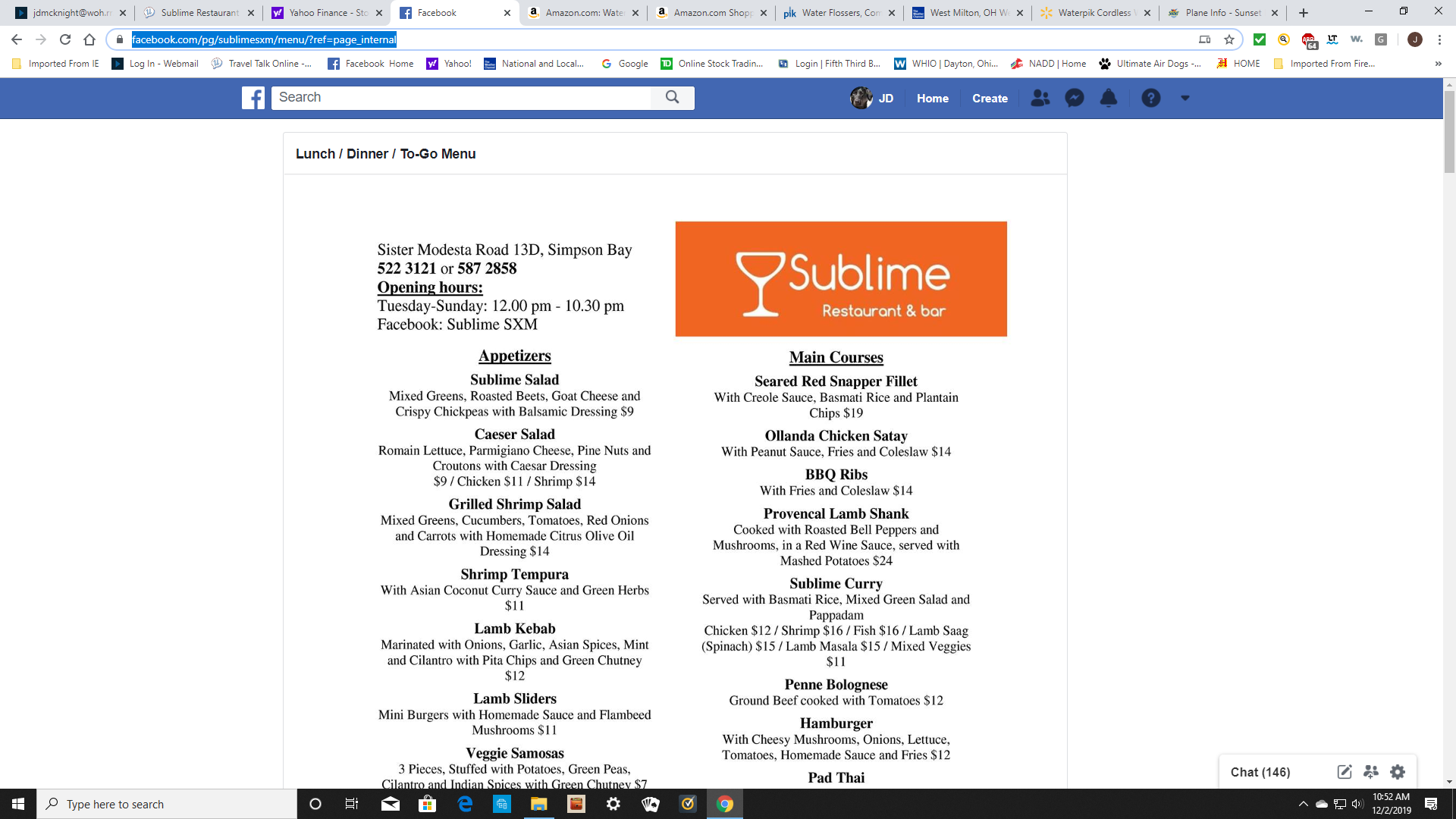Expand the bookmarks overflow chevron
Screen dimensions: 1456x819
[x=1438, y=64]
